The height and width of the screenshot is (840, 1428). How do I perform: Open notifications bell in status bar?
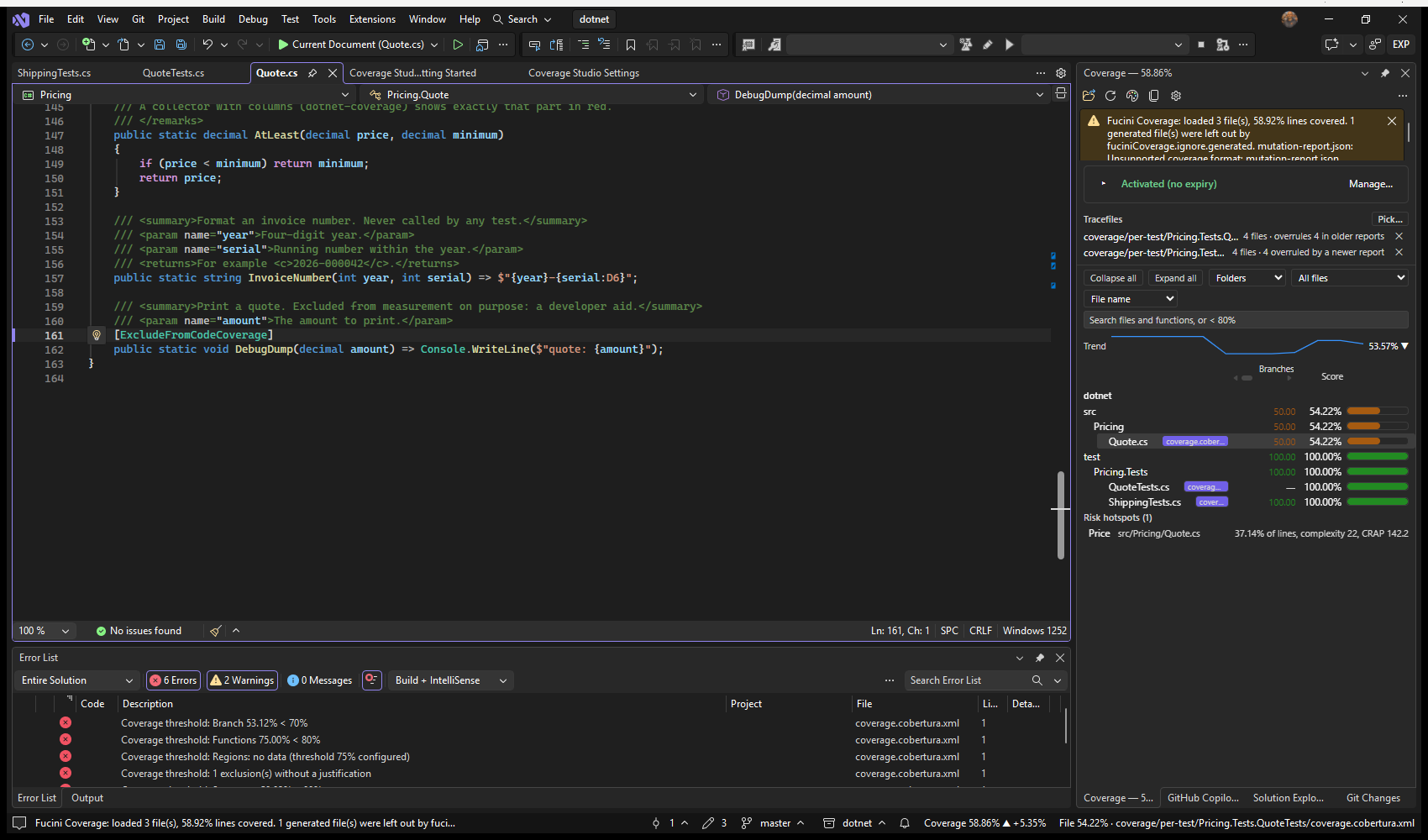(905, 823)
